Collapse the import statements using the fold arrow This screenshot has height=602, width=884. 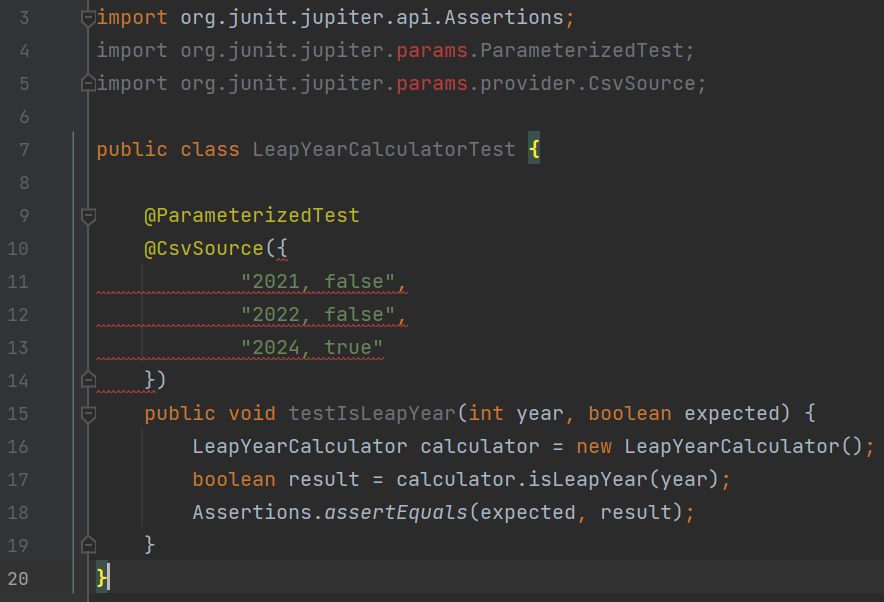click(87, 17)
